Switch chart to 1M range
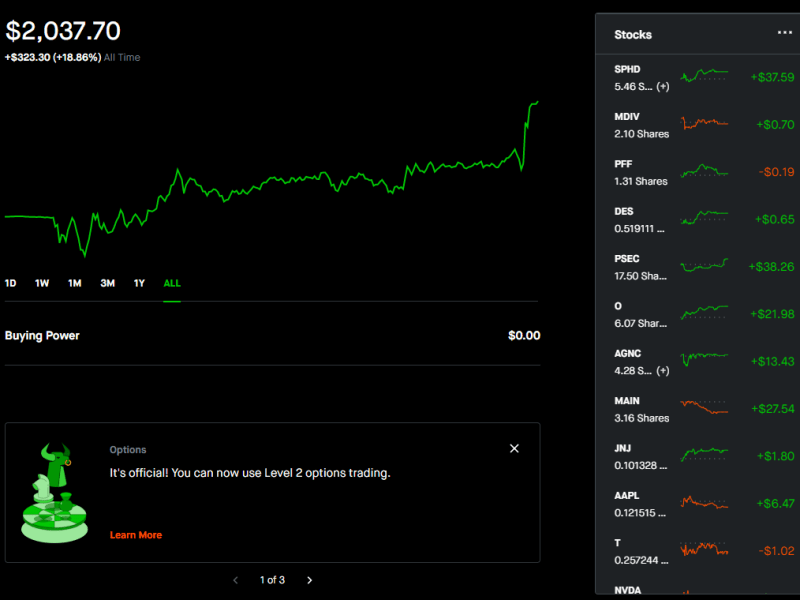The height and width of the screenshot is (600, 800). [74, 283]
